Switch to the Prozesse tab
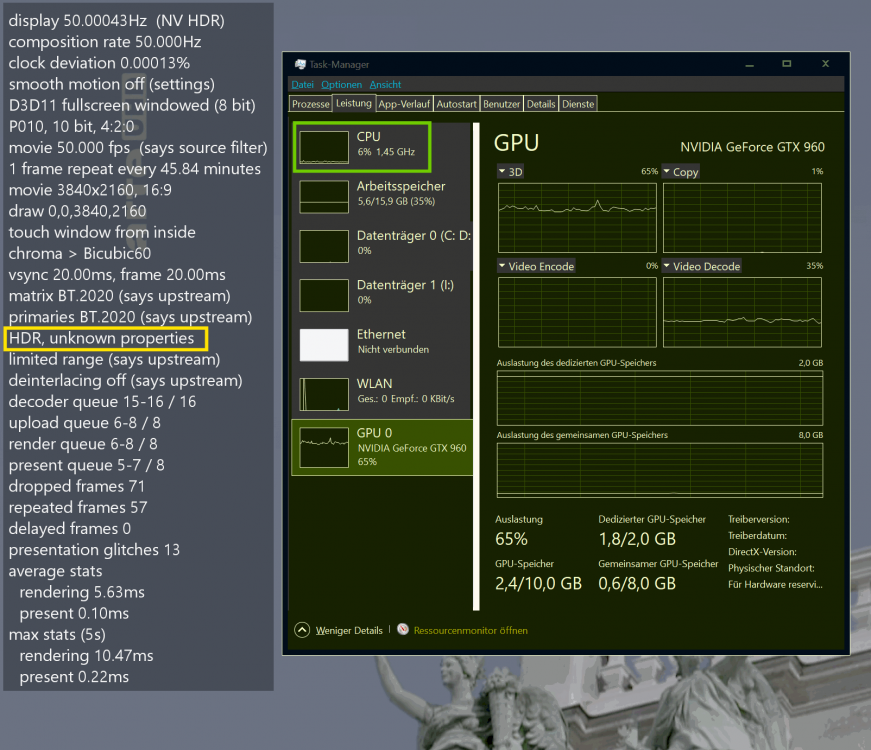This screenshot has height=750, width=871. click(311, 103)
